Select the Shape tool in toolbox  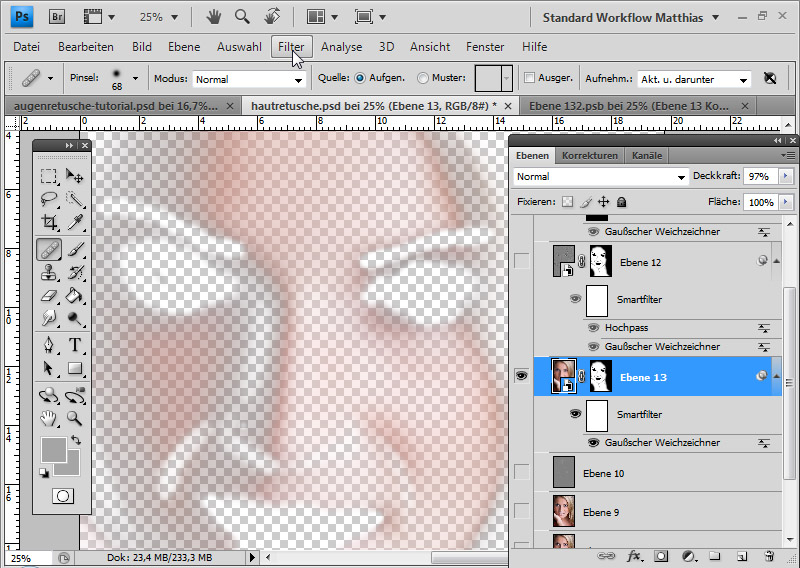(x=74, y=368)
